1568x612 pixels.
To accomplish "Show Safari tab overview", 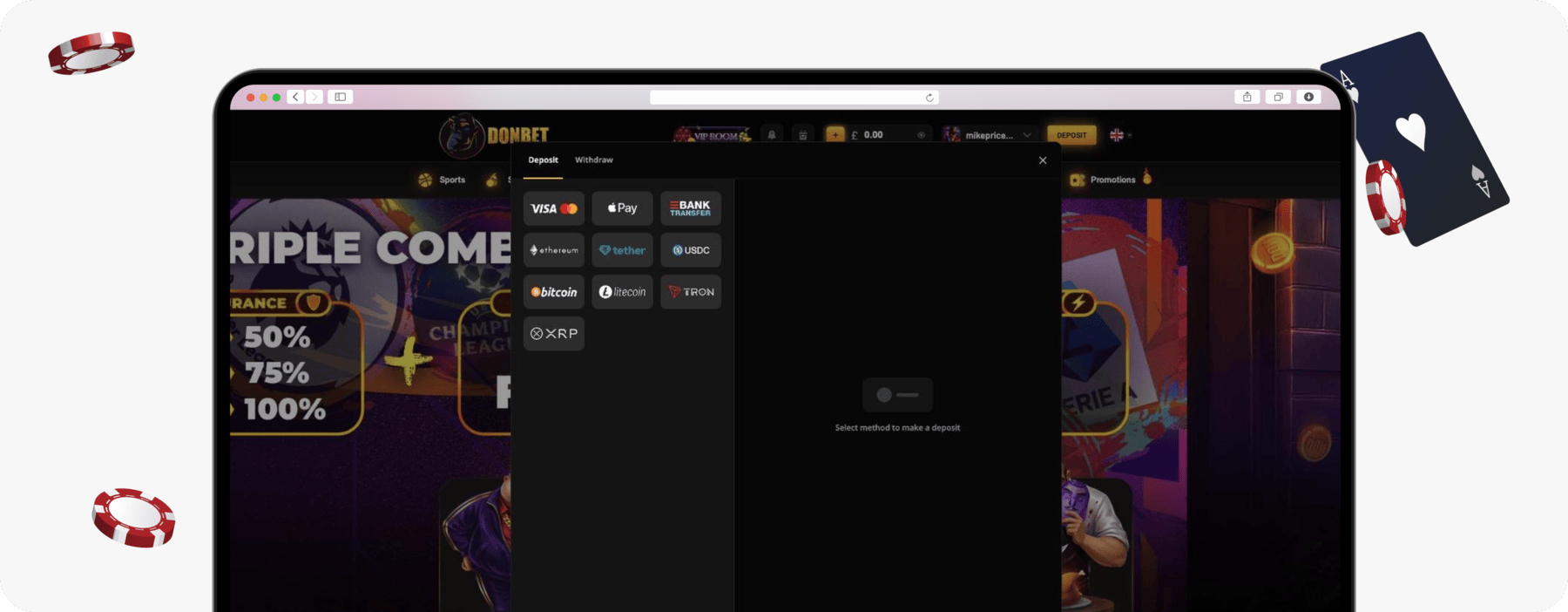I will pyautogui.click(x=1278, y=97).
